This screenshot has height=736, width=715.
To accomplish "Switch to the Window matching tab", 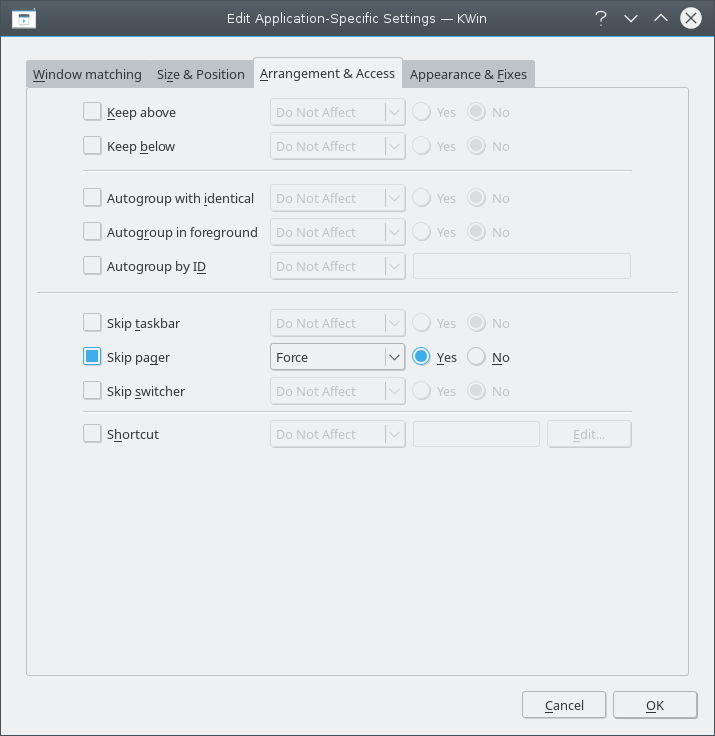I will coord(87,75).
